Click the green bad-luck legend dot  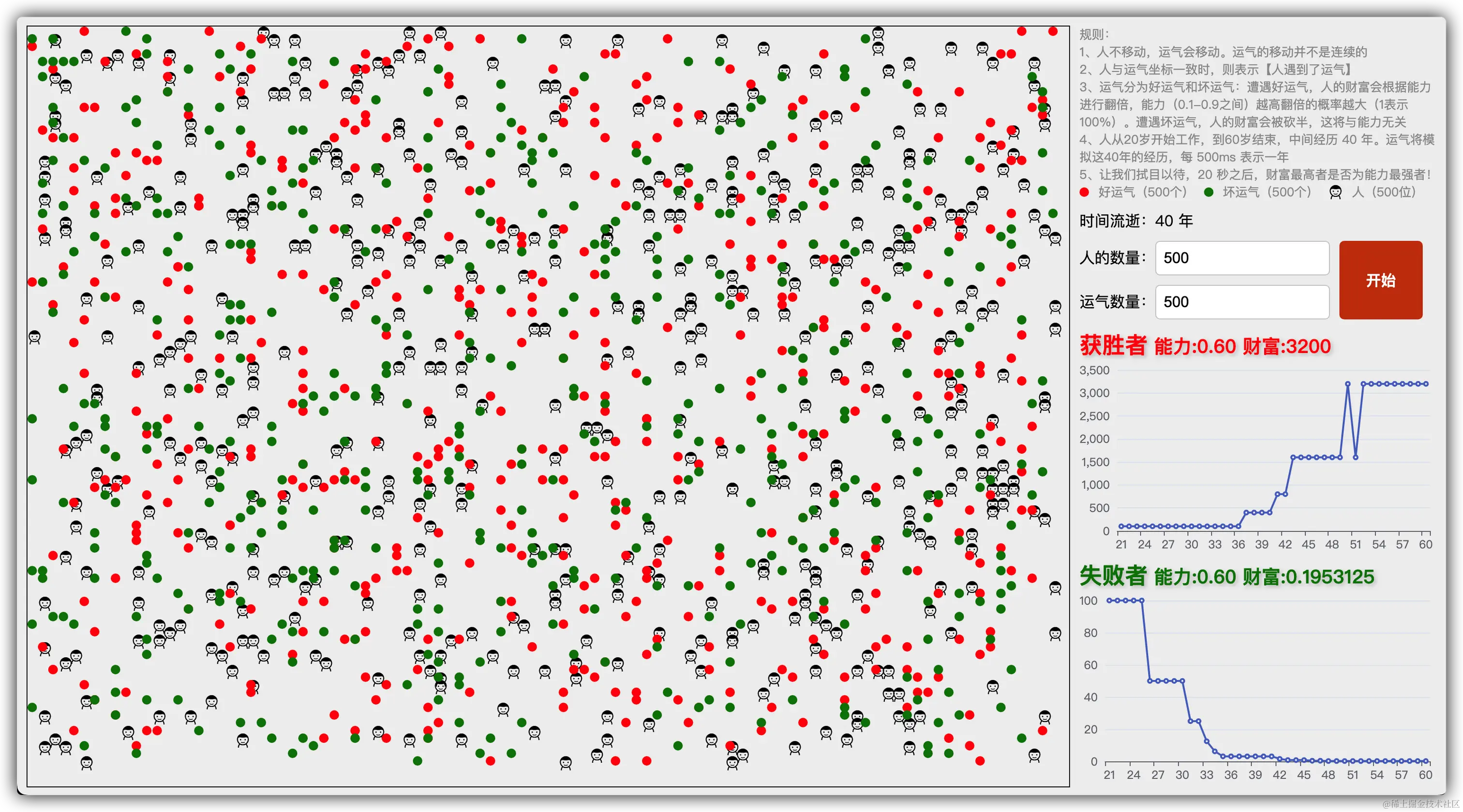click(x=1209, y=192)
